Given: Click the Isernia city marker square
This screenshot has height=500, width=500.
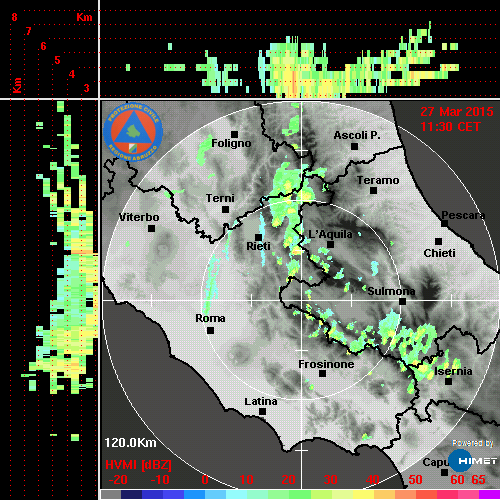Looking at the screenshot, I should (x=449, y=381).
